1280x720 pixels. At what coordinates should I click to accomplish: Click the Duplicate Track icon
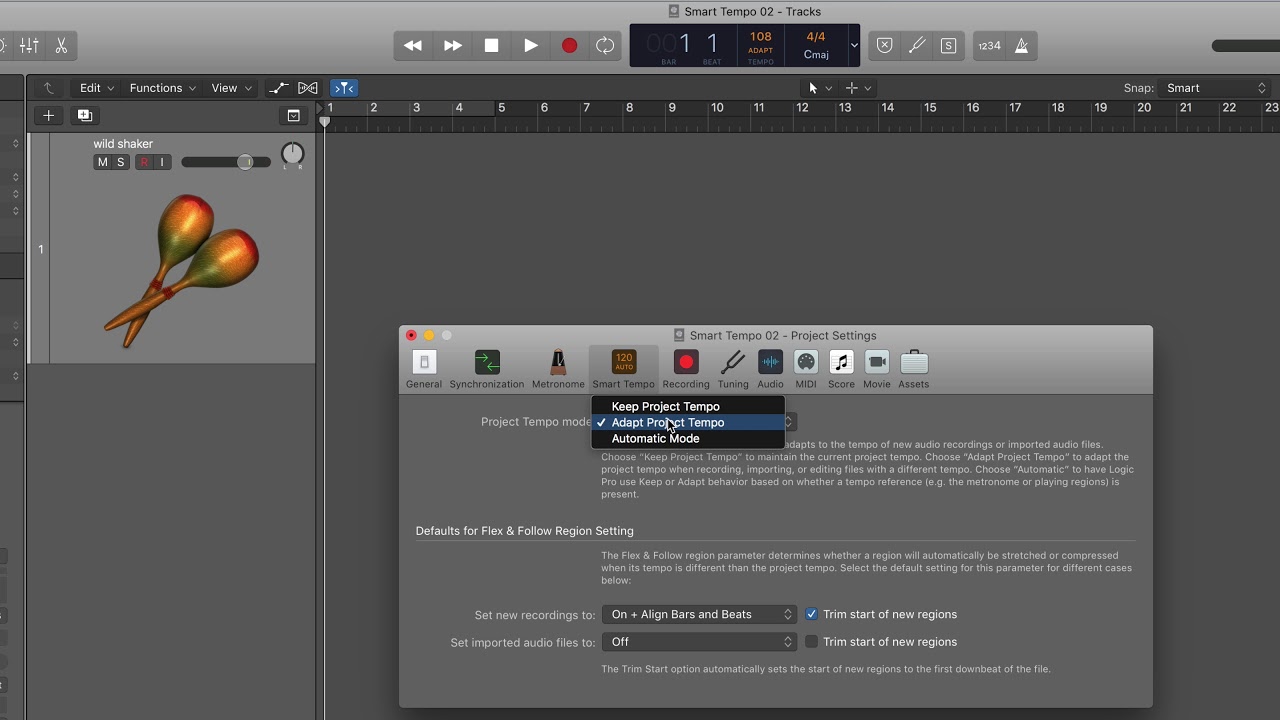pos(85,116)
